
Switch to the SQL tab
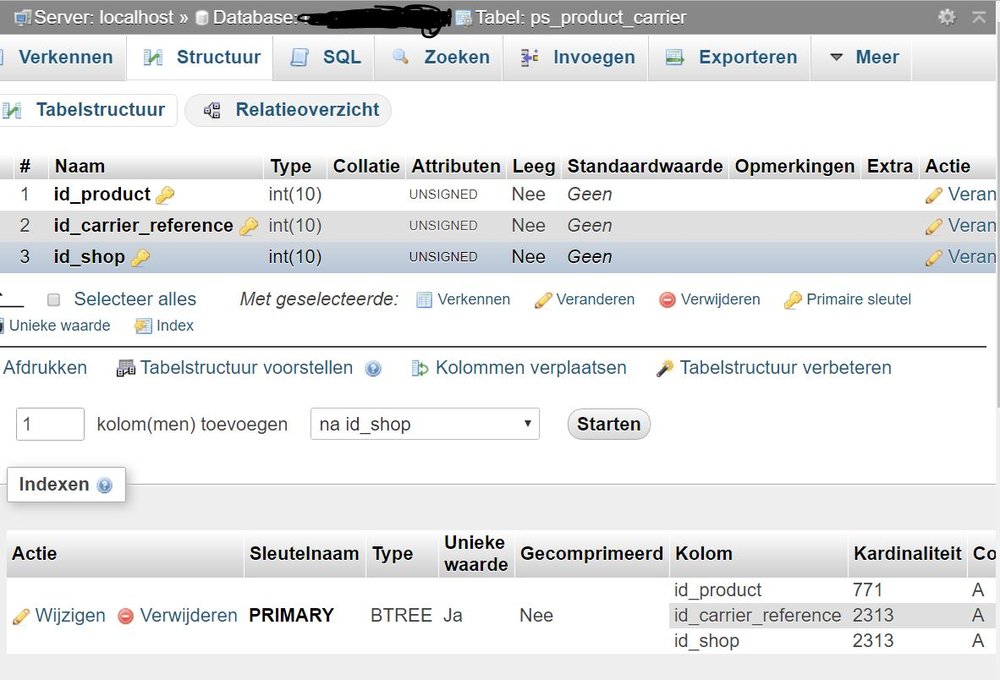[x=326, y=58]
